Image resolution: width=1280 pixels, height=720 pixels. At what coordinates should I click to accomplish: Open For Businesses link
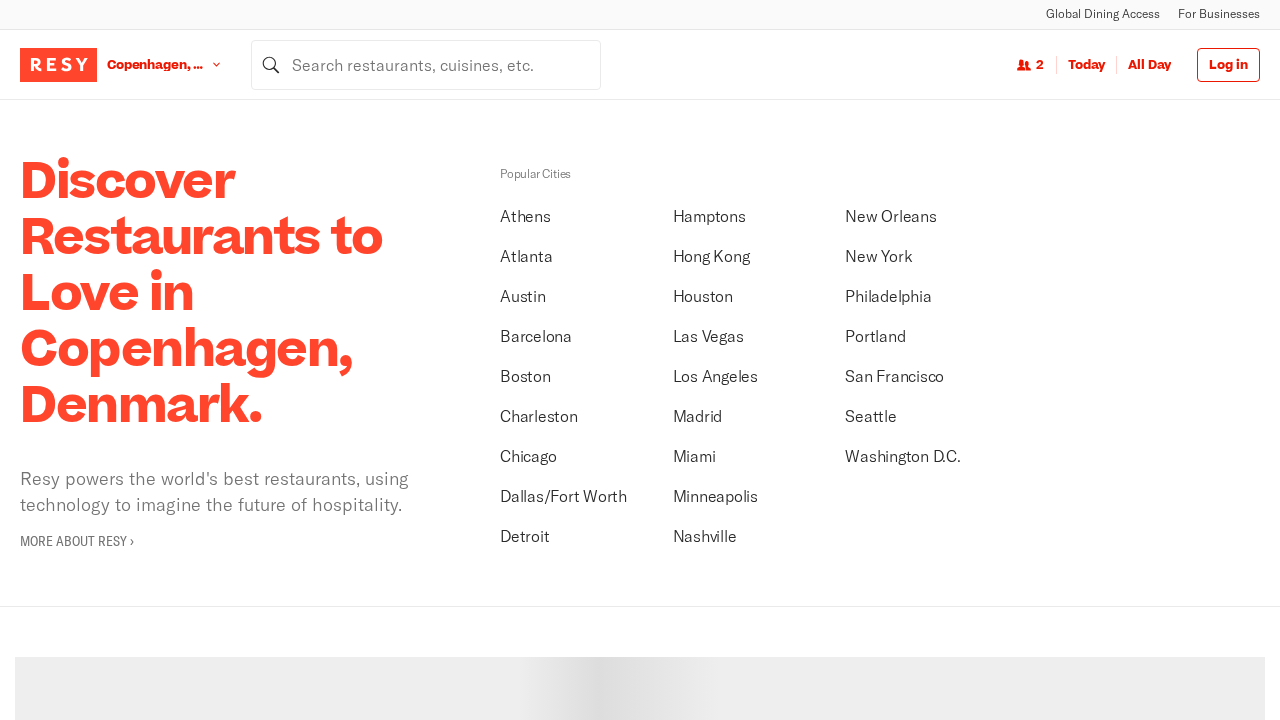pos(1219,14)
